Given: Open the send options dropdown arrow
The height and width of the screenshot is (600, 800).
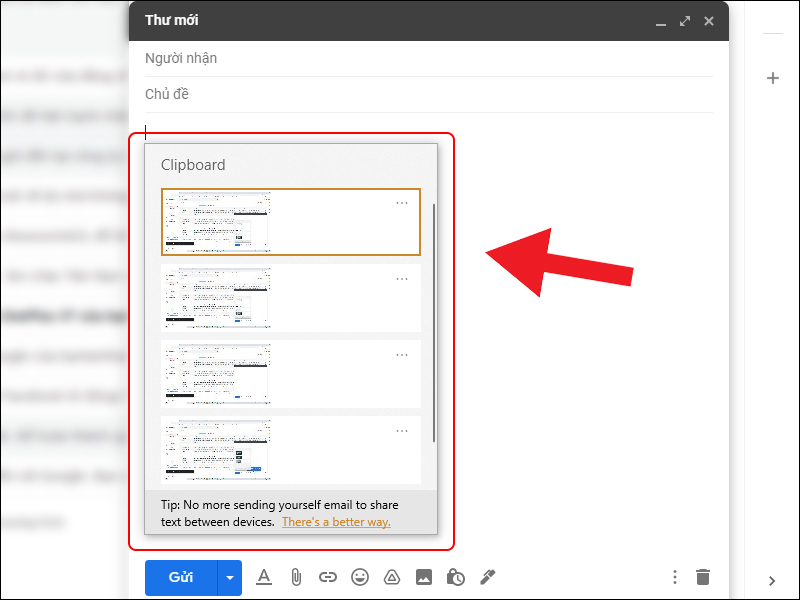Looking at the screenshot, I should [x=230, y=578].
